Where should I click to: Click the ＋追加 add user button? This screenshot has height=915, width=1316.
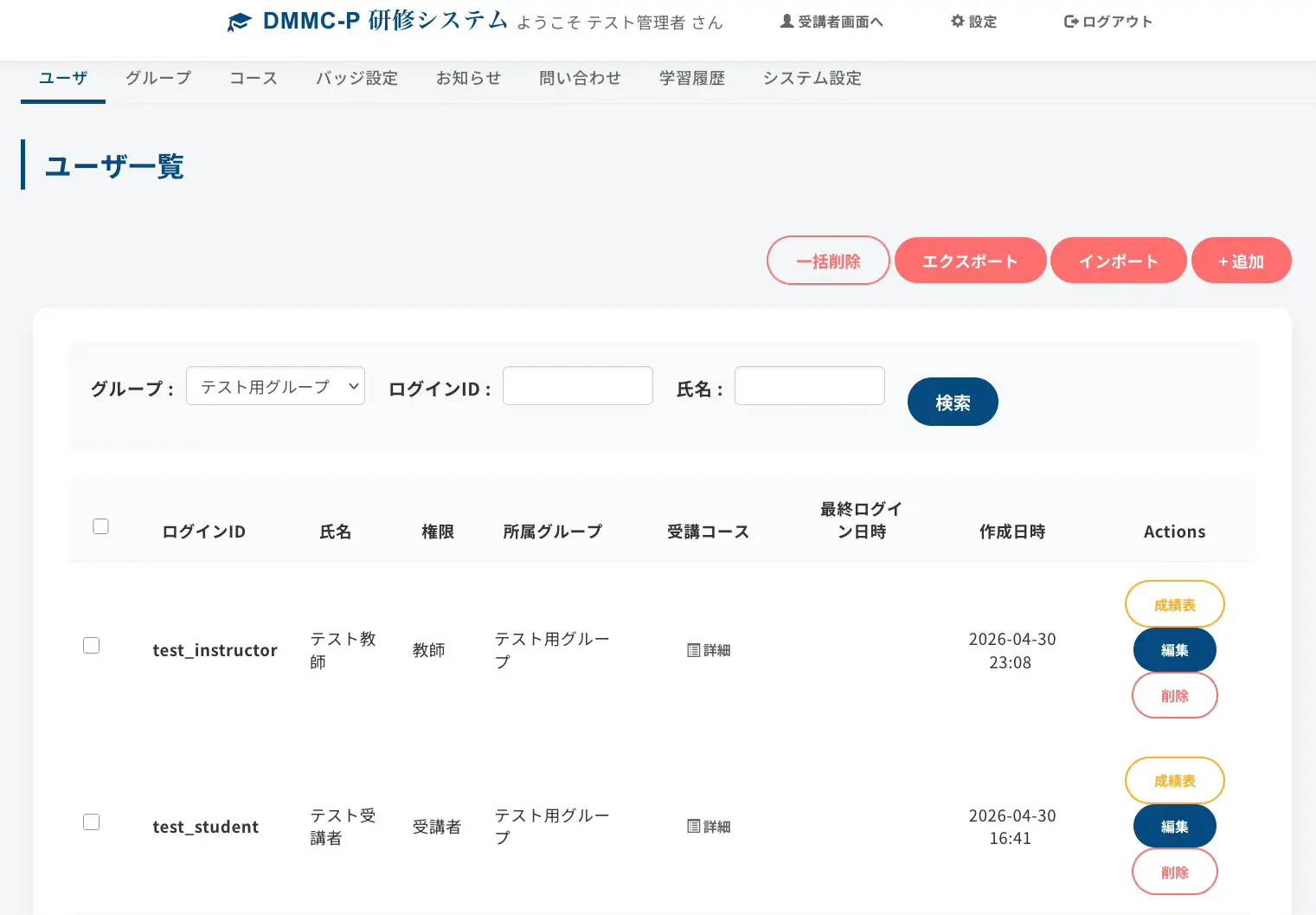[1241, 261]
